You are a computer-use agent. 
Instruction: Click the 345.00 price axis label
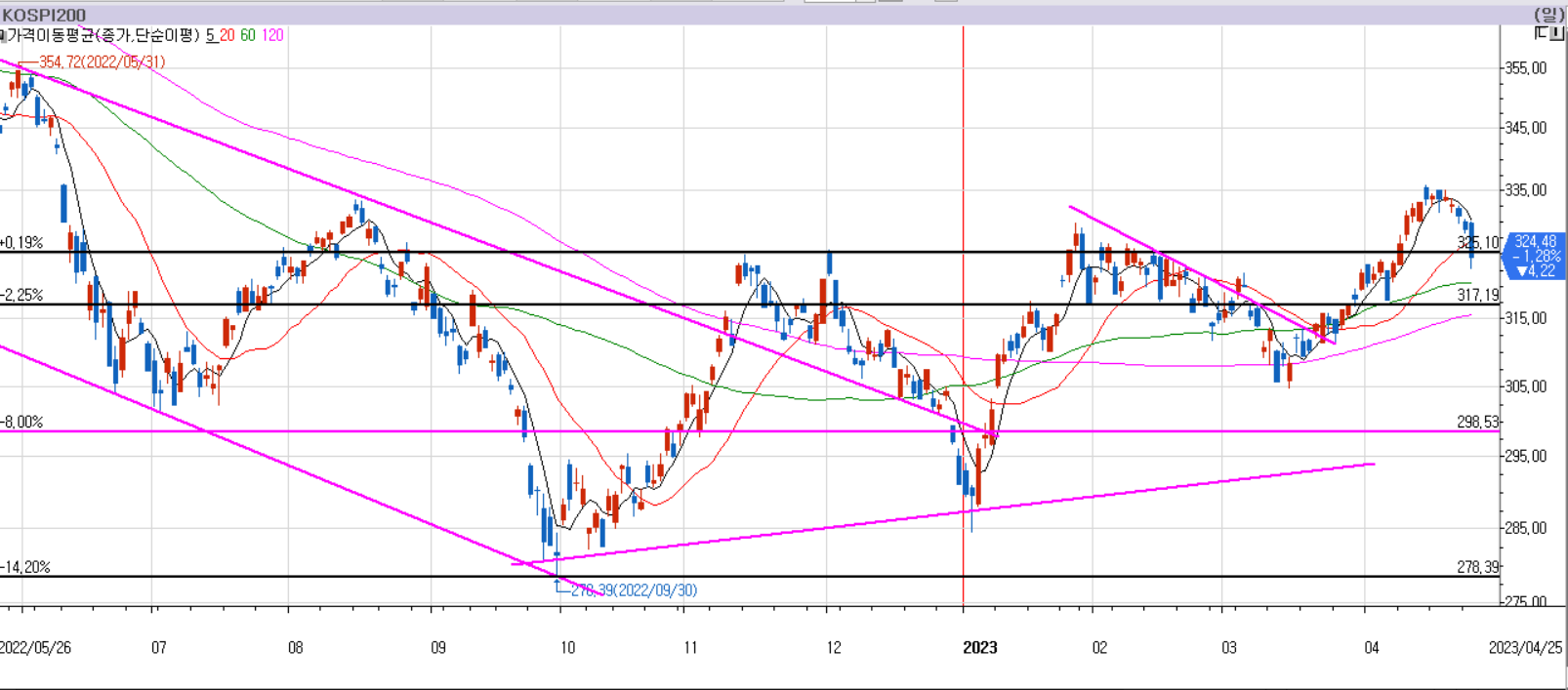pyautogui.click(x=1526, y=127)
